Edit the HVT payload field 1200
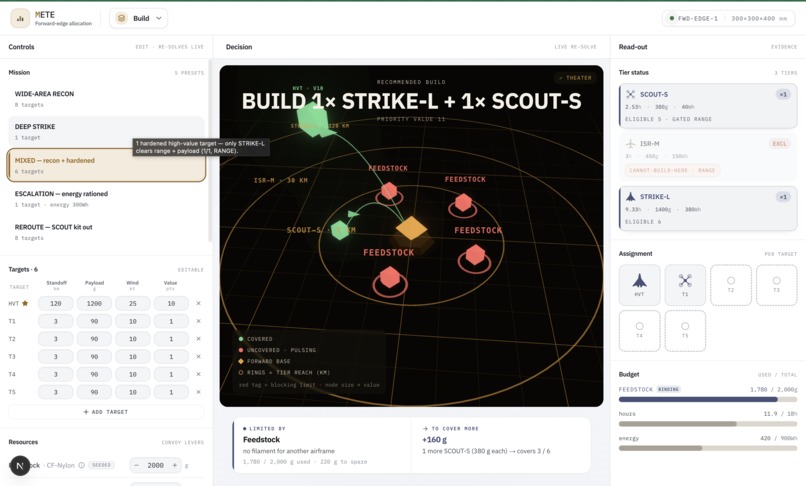The image size is (806, 486). click(x=94, y=303)
